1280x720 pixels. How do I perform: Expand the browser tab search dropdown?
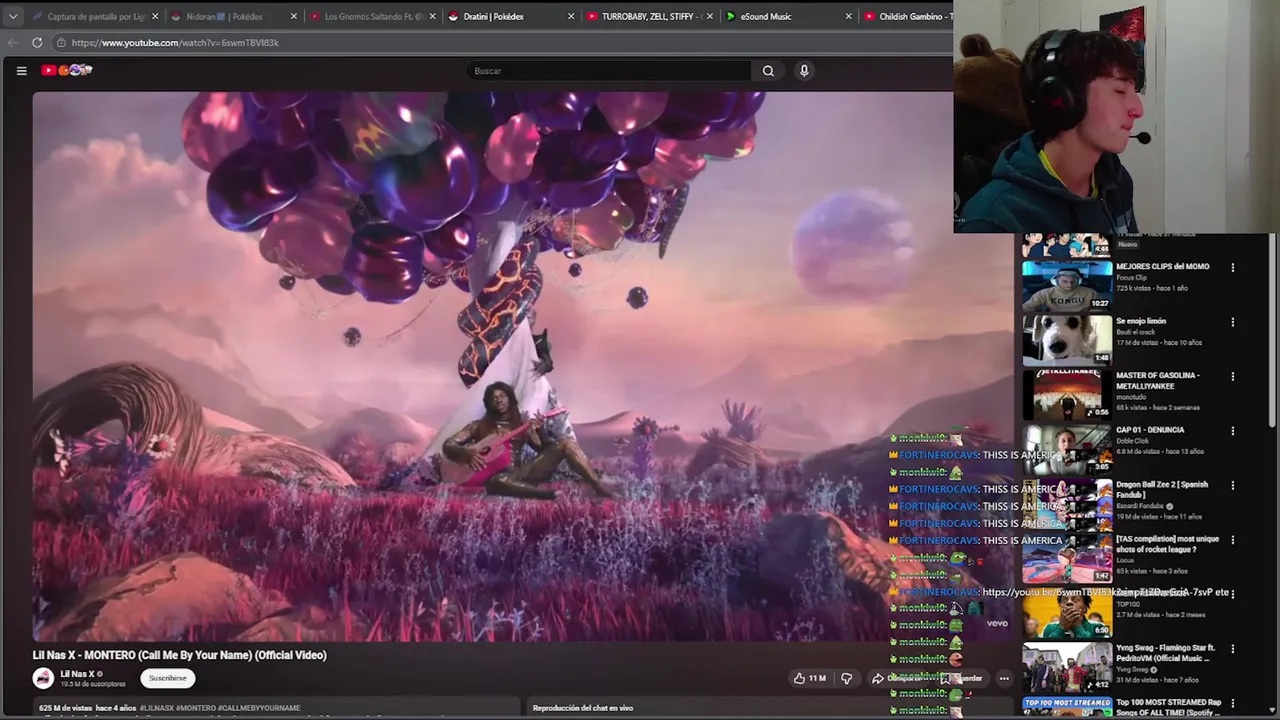pos(12,16)
